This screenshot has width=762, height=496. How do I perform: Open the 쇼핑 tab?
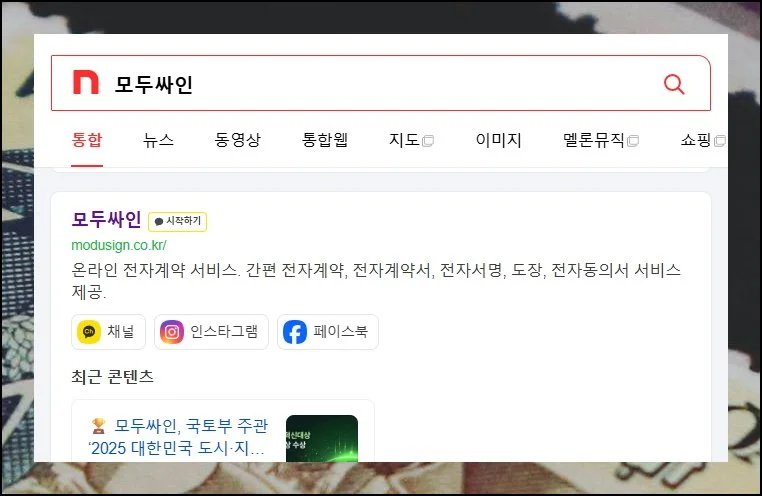(x=696, y=140)
